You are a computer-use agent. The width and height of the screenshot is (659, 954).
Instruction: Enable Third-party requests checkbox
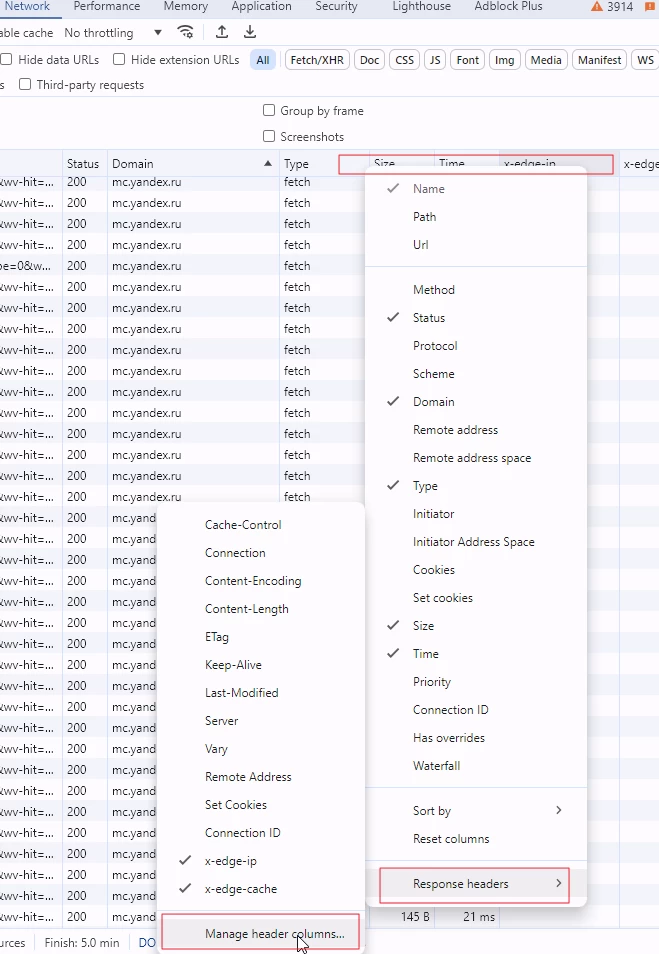click(25, 85)
